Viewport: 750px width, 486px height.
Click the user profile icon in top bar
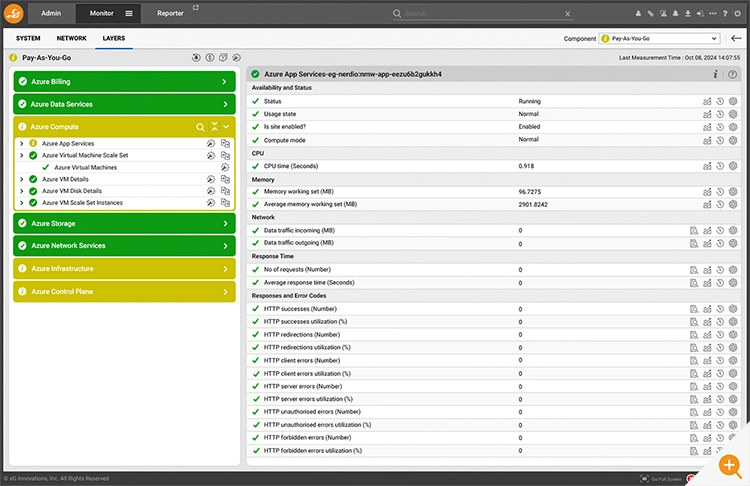(638, 14)
